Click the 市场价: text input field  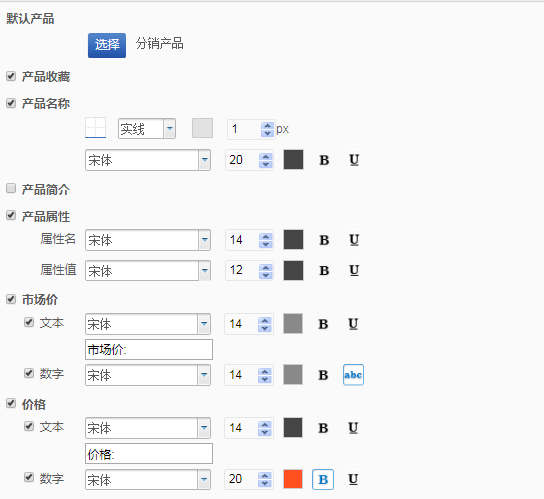coord(149,349)
